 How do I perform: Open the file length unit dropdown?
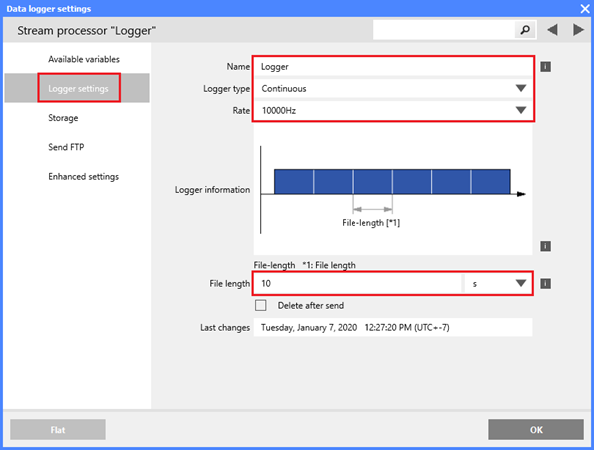pos(498,283)
